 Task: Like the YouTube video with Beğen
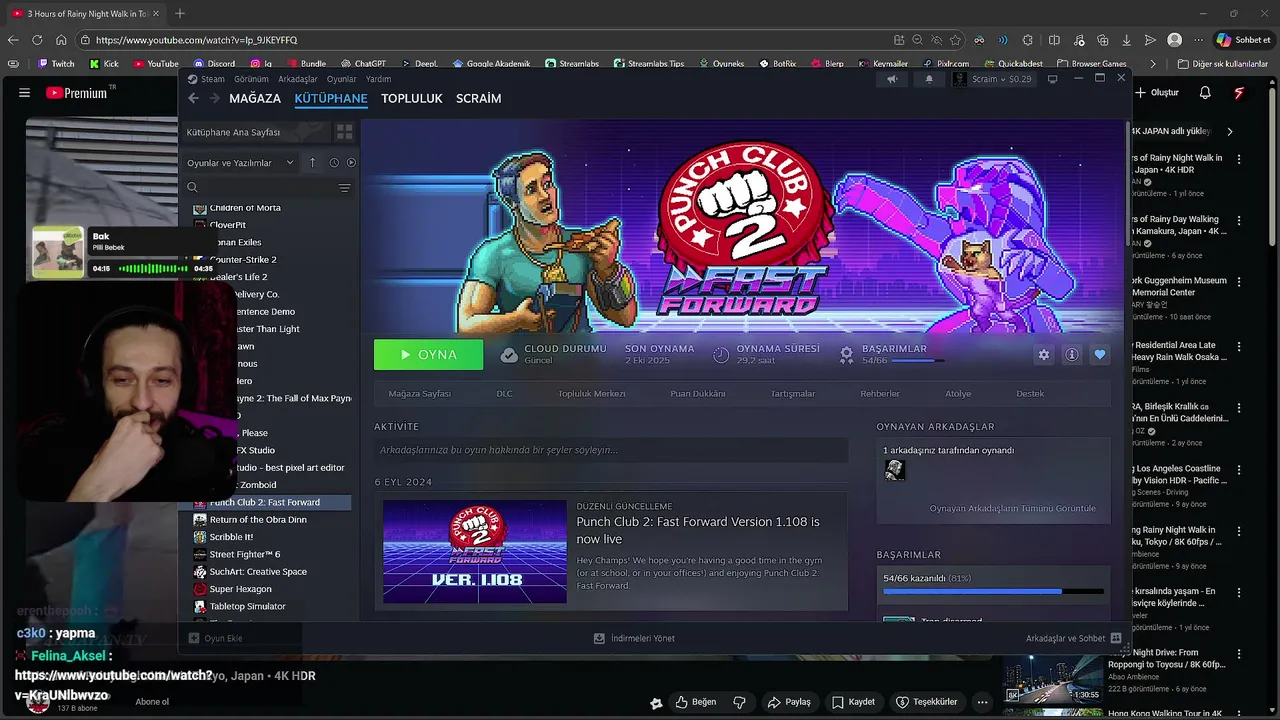pos(696,702)
